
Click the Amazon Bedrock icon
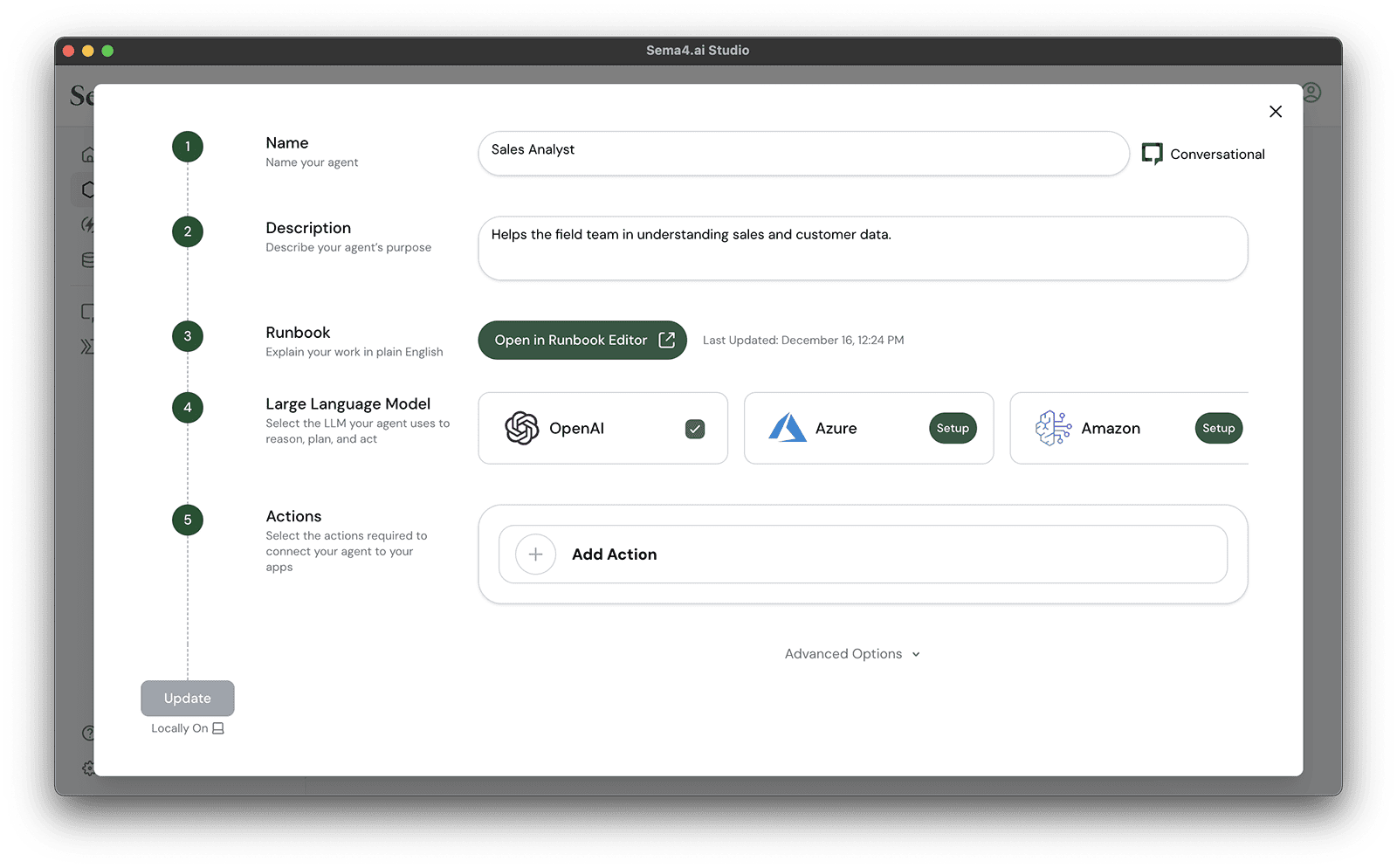click(x=1055, y=428)
